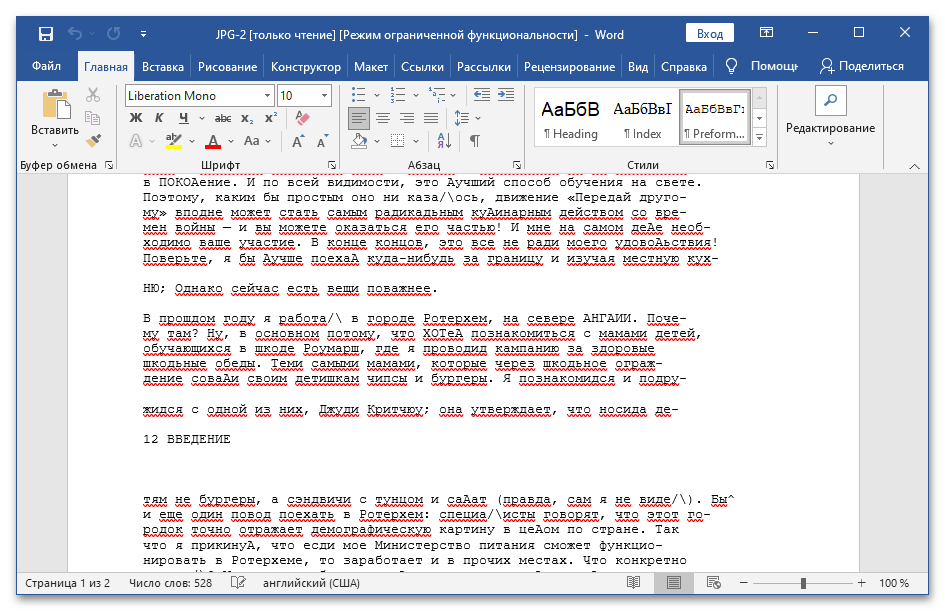Apply subscript formatting

point(247,119)
